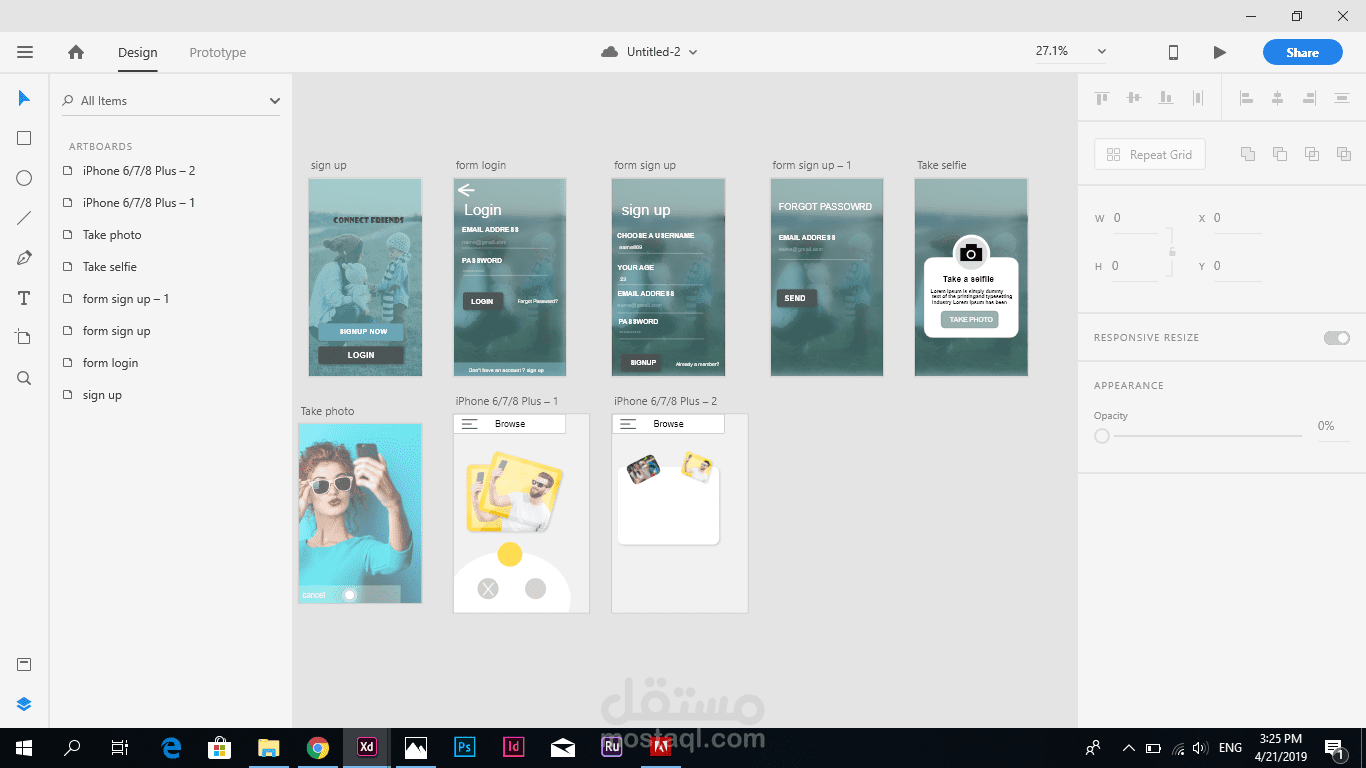Click the blue Share button
The height and width of the screenshot is (768, 1366).
click(x=1302, y=53)
